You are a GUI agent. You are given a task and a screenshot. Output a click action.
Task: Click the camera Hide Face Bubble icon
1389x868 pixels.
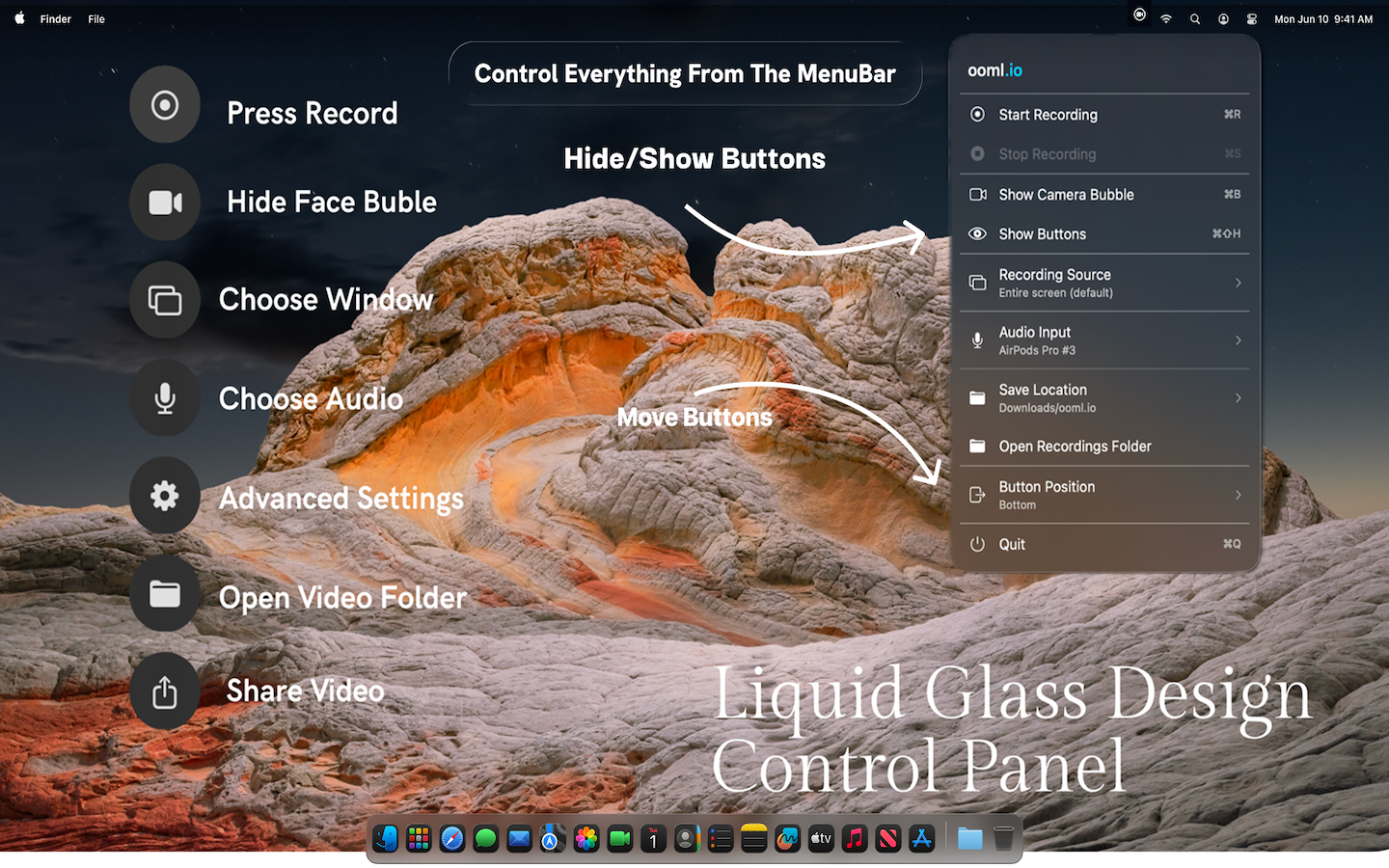tap(165, 203)
